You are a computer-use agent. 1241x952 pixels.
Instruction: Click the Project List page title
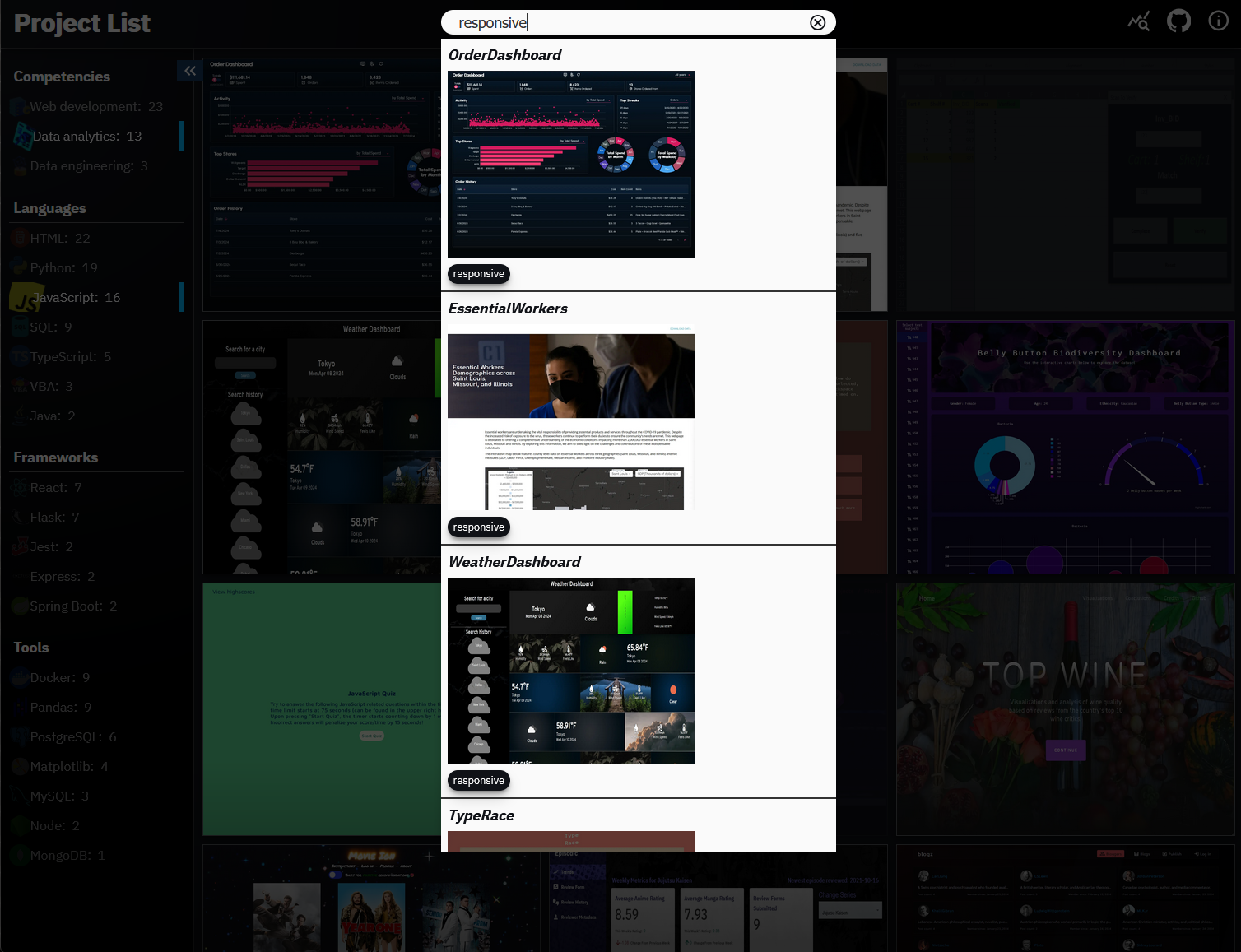pyautogui.click(x=82, y=24)
